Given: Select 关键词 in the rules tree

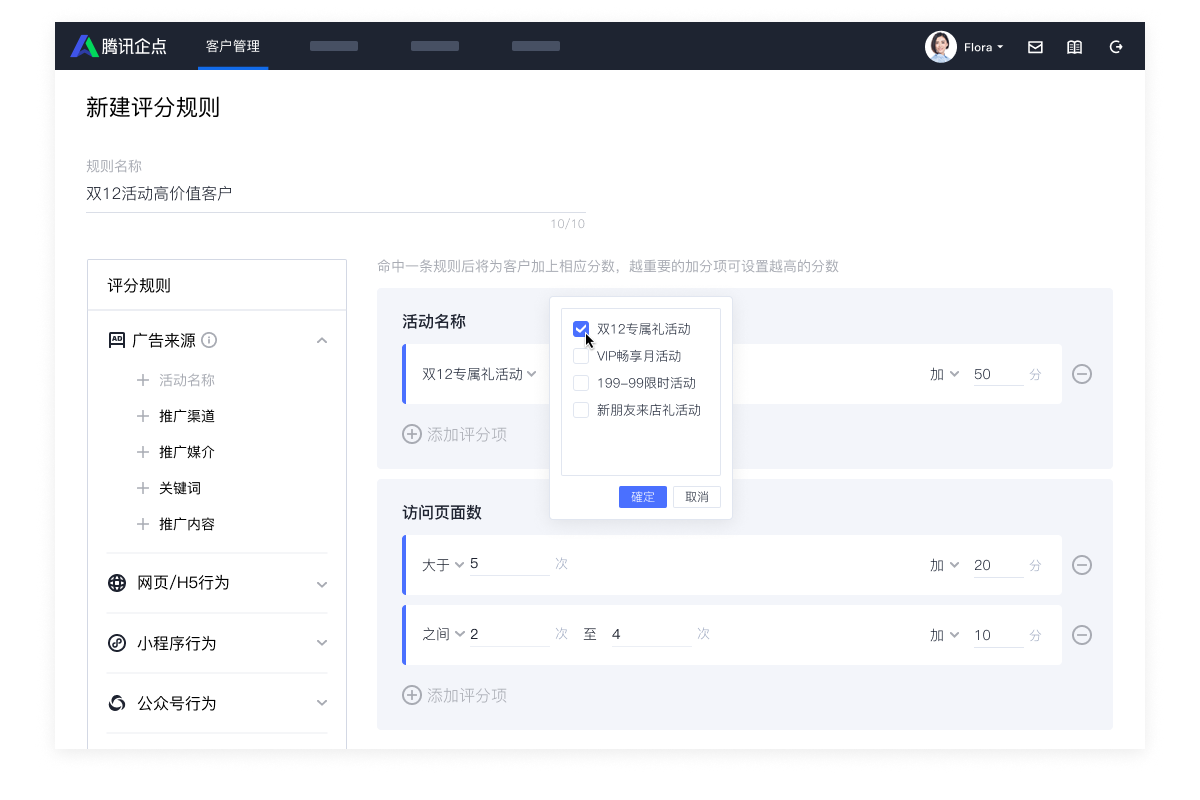Looking at the screenshot, I should (x=180, y=488).
